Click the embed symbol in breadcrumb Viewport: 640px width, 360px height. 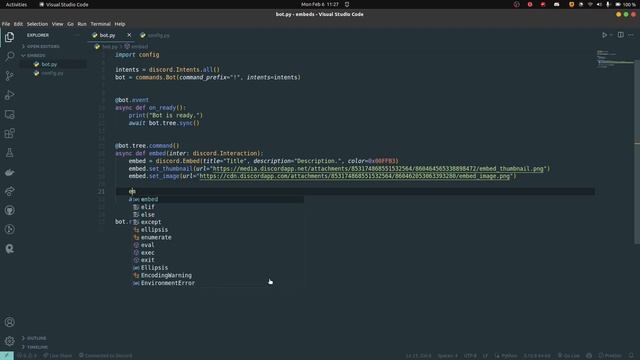tap(136, 47)
